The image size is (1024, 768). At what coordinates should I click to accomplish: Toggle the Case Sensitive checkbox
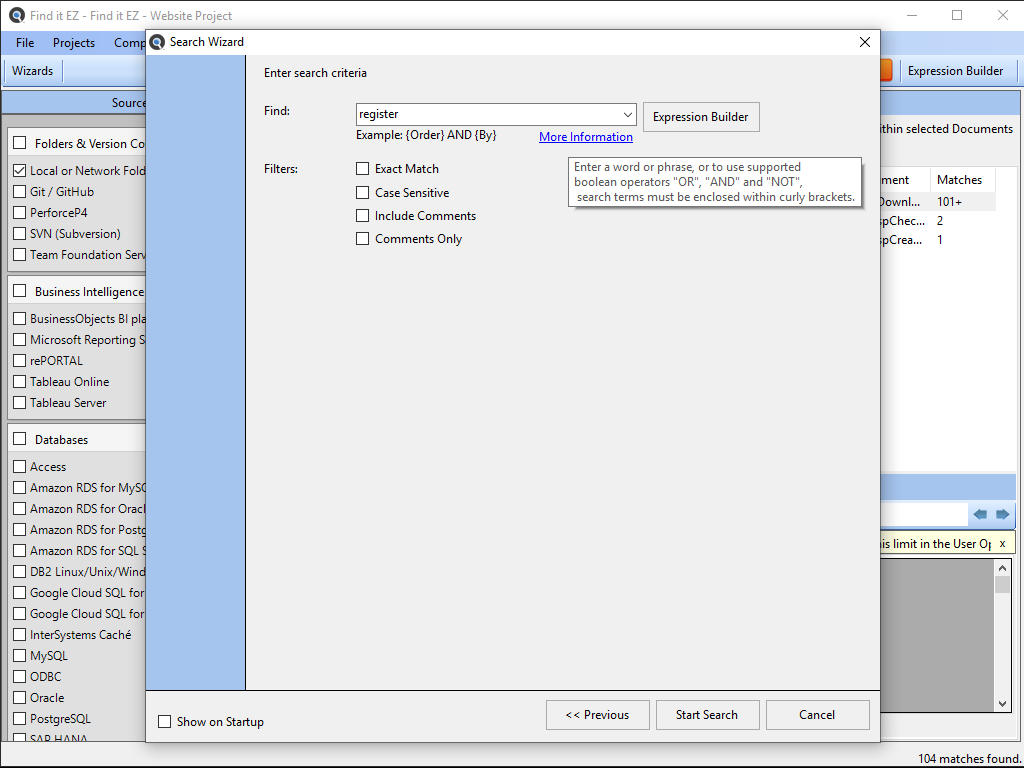click(x=363, y=193)
